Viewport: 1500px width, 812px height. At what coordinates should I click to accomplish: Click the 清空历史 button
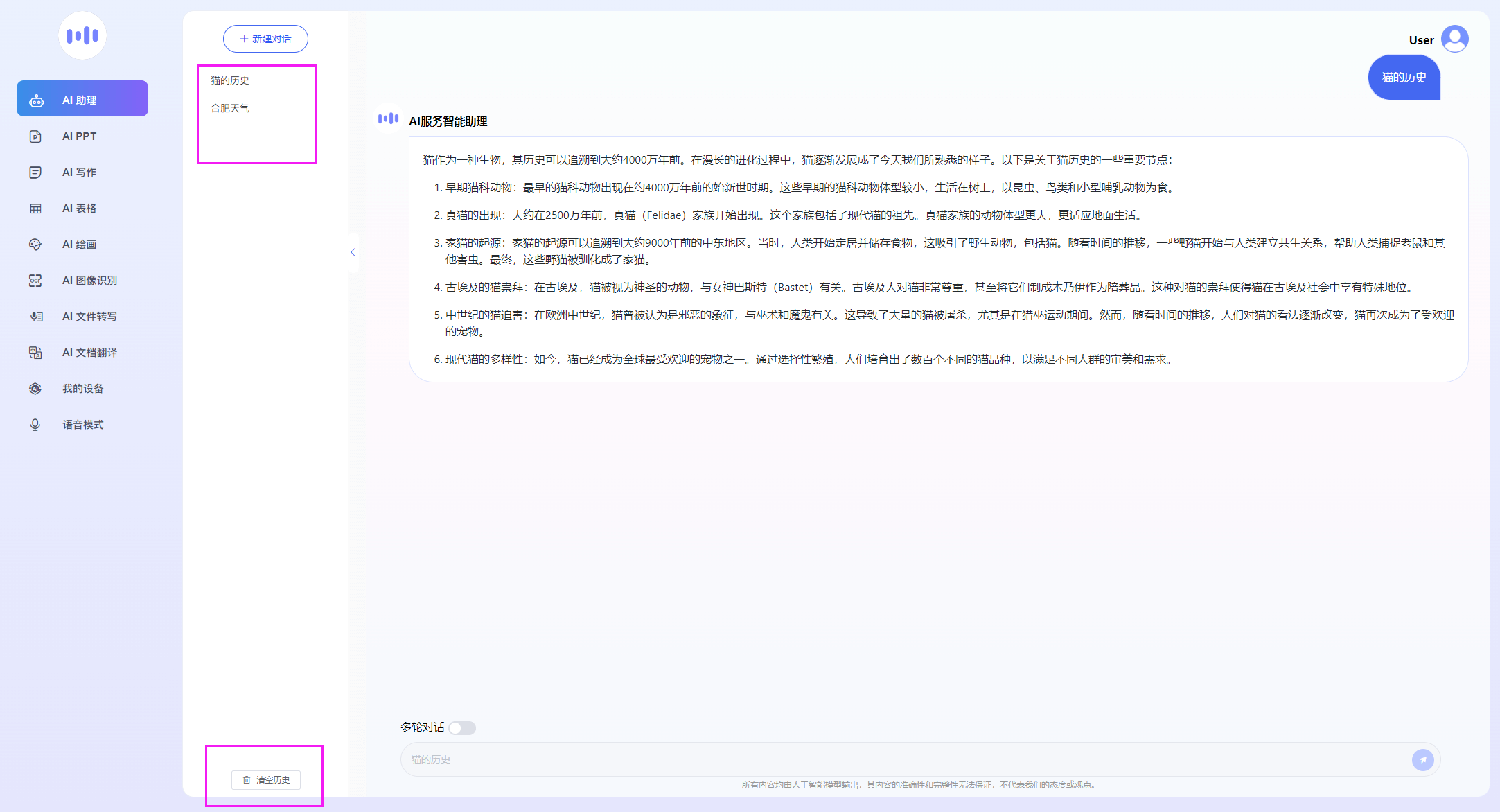pos(266,780)
